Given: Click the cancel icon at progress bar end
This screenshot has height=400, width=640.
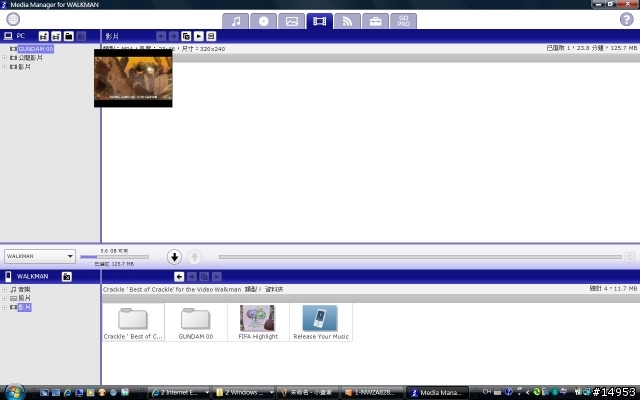Looking at the screenshot, I should [630, 257].
